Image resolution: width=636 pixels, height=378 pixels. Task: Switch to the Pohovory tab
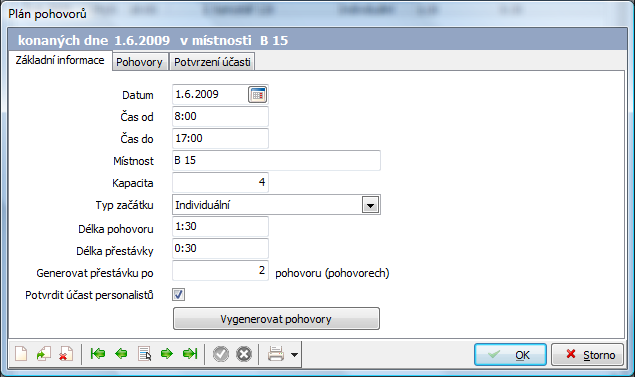pyautogui.click(x=140, y=62)
